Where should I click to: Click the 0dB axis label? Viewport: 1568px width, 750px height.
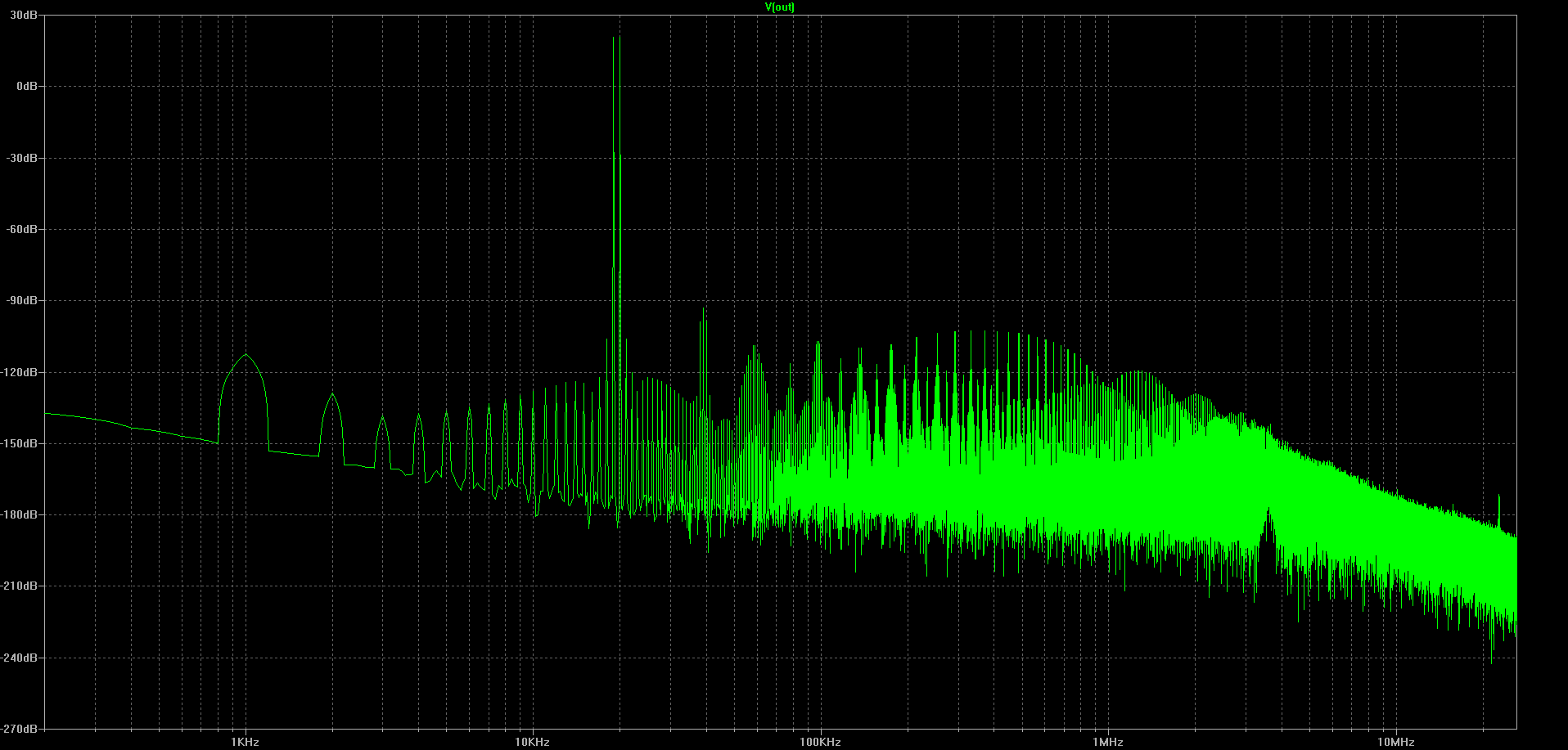pos(27,86)
